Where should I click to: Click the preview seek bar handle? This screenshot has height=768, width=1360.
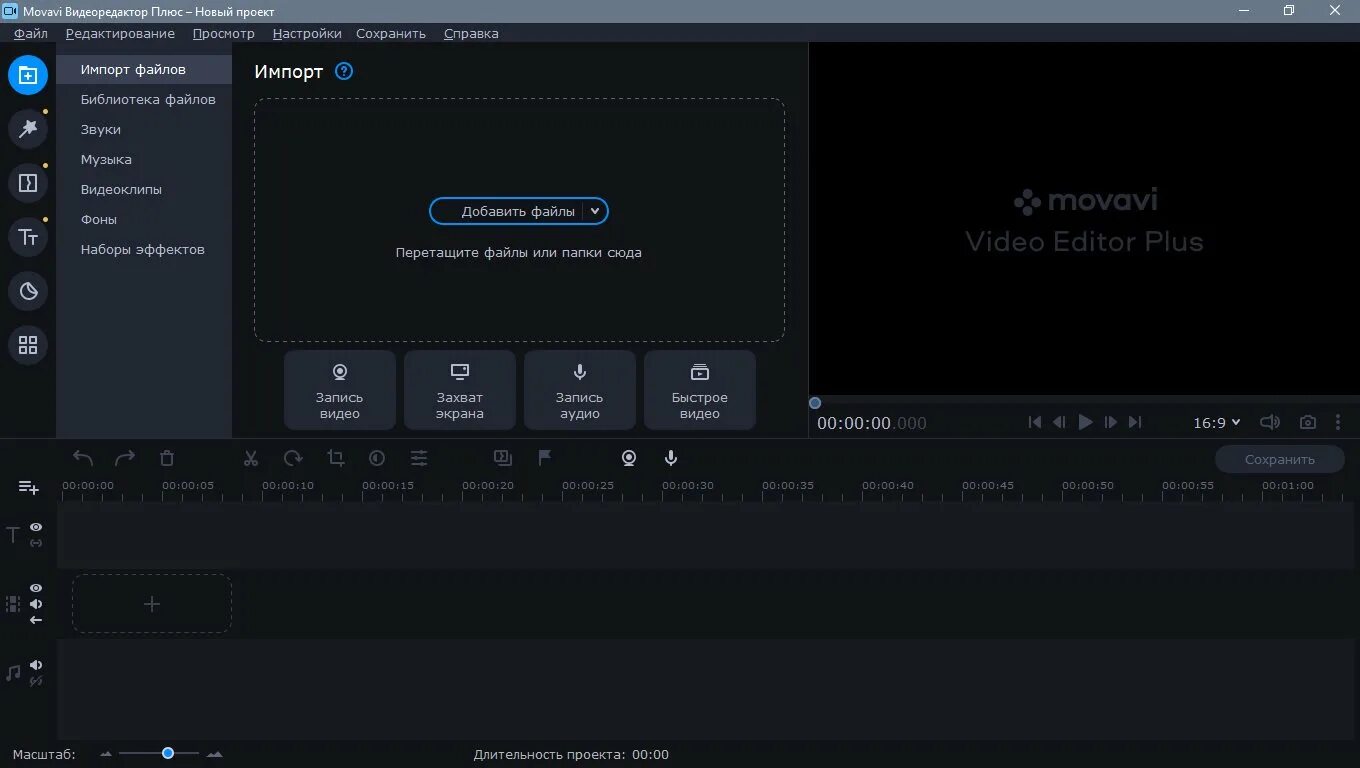815,403
